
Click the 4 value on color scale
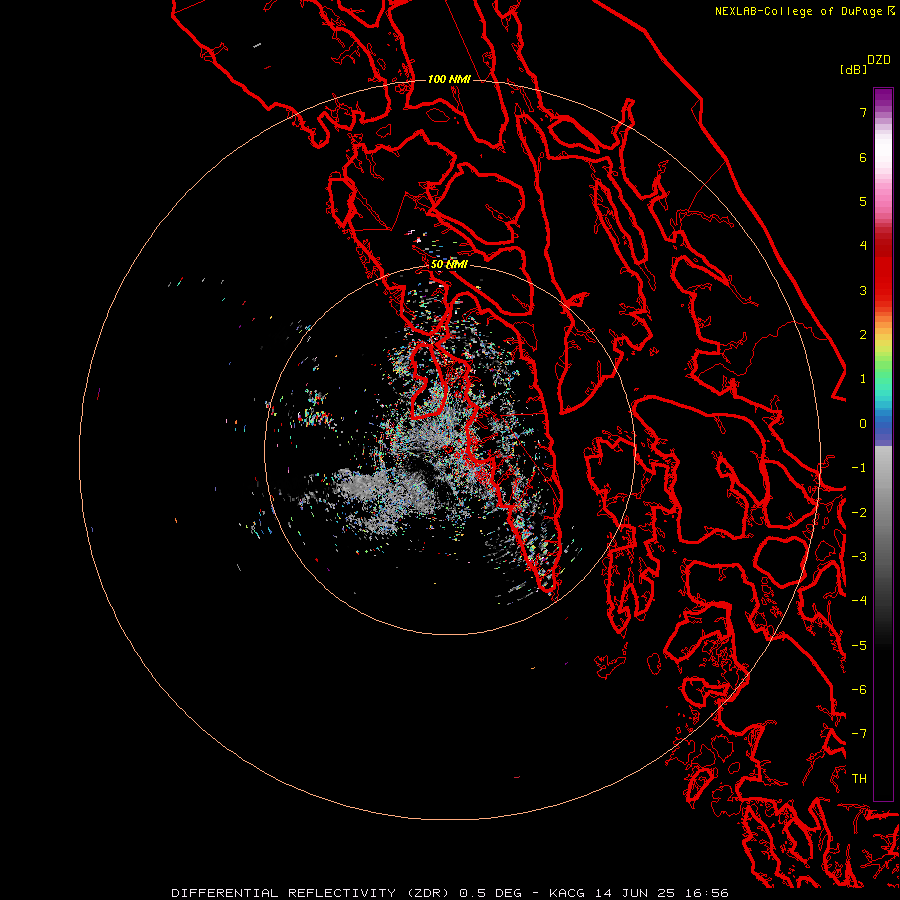863,246
